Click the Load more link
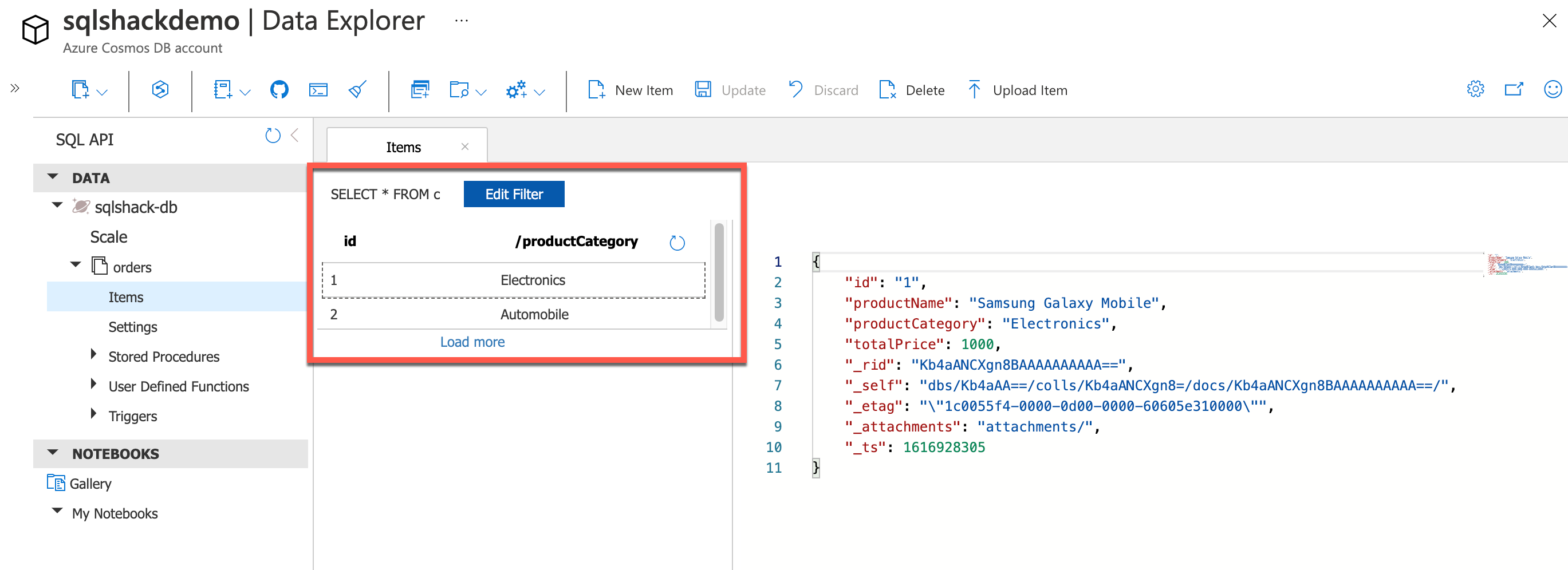This screenshot has height=570, width=1568. (x=472, y=342)
